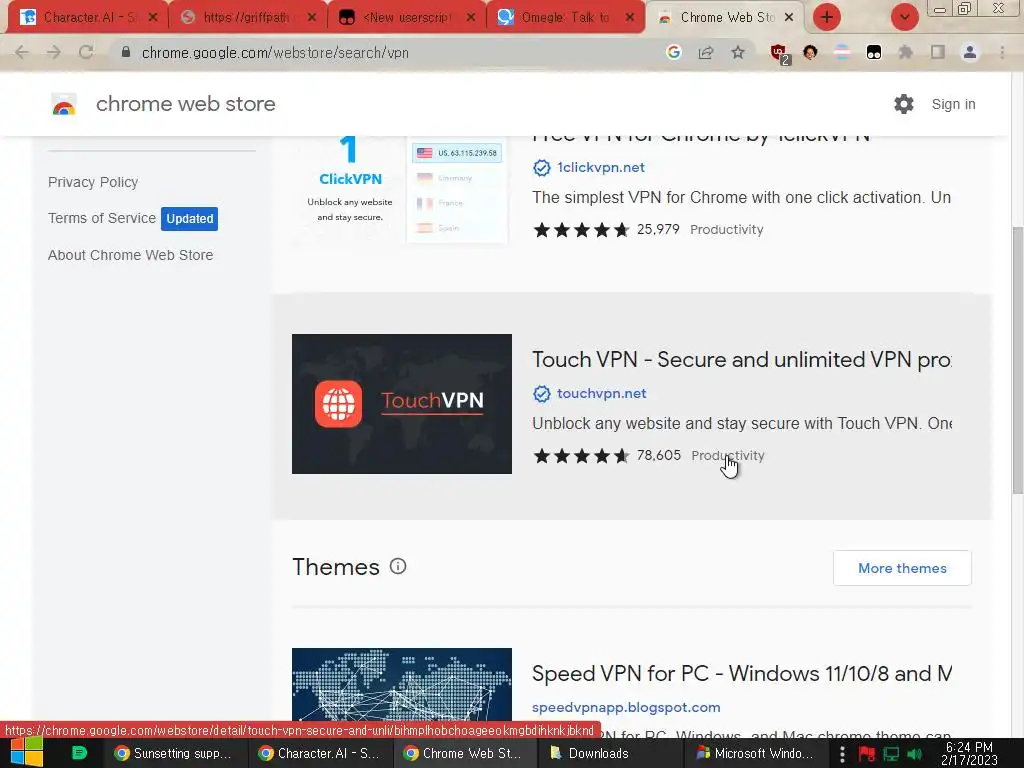Viewport: 1024px width, 768px height.
Task: Bookmark this page with the star icon
Action: tap(738, 52)
